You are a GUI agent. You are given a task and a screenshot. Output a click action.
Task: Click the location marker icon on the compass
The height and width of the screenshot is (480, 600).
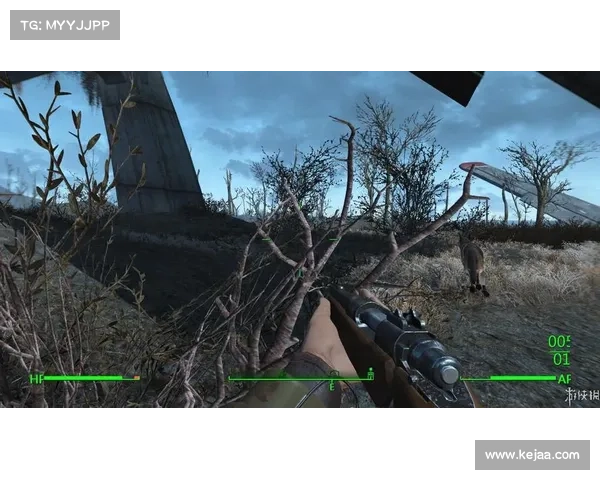pyautogui.click(x=370, y=373)
